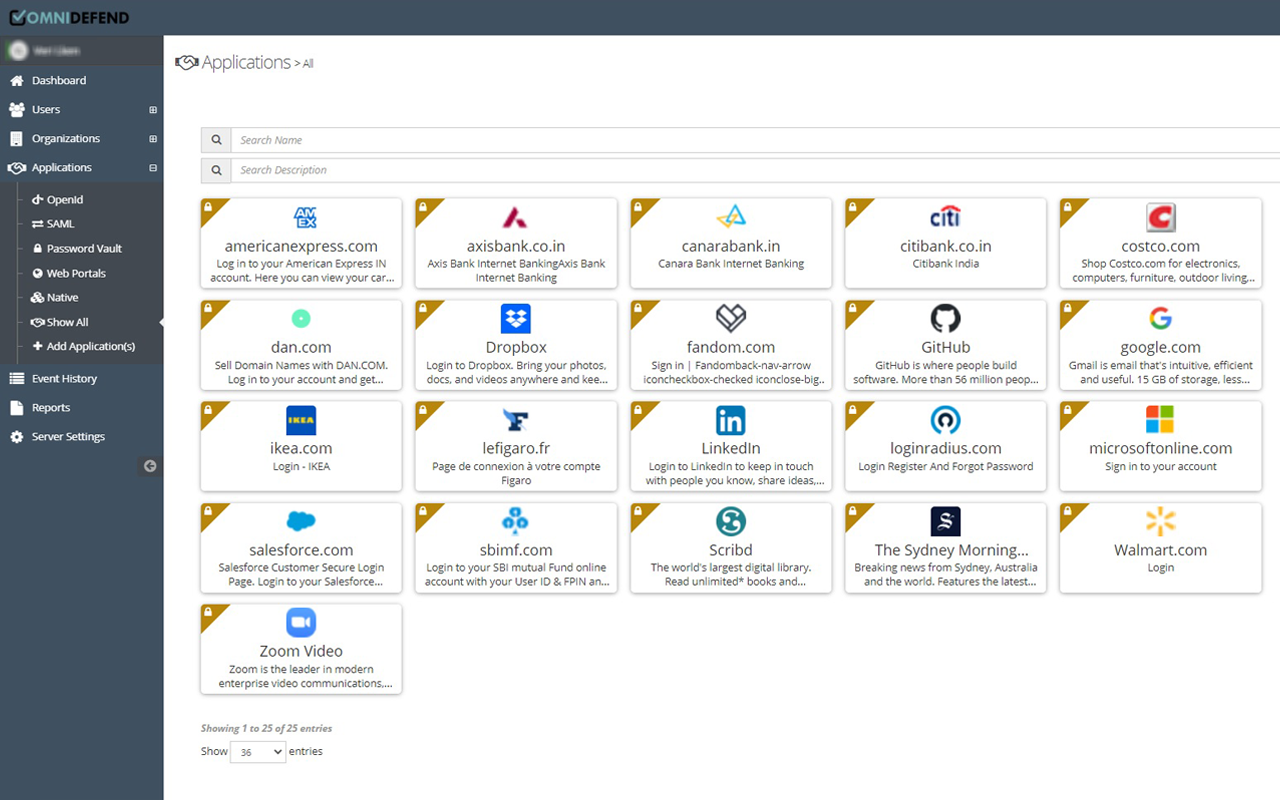Open the costco.com card title
Image resolution: width=1280 pixels, height=800 pixels.
pos(1161,246)
